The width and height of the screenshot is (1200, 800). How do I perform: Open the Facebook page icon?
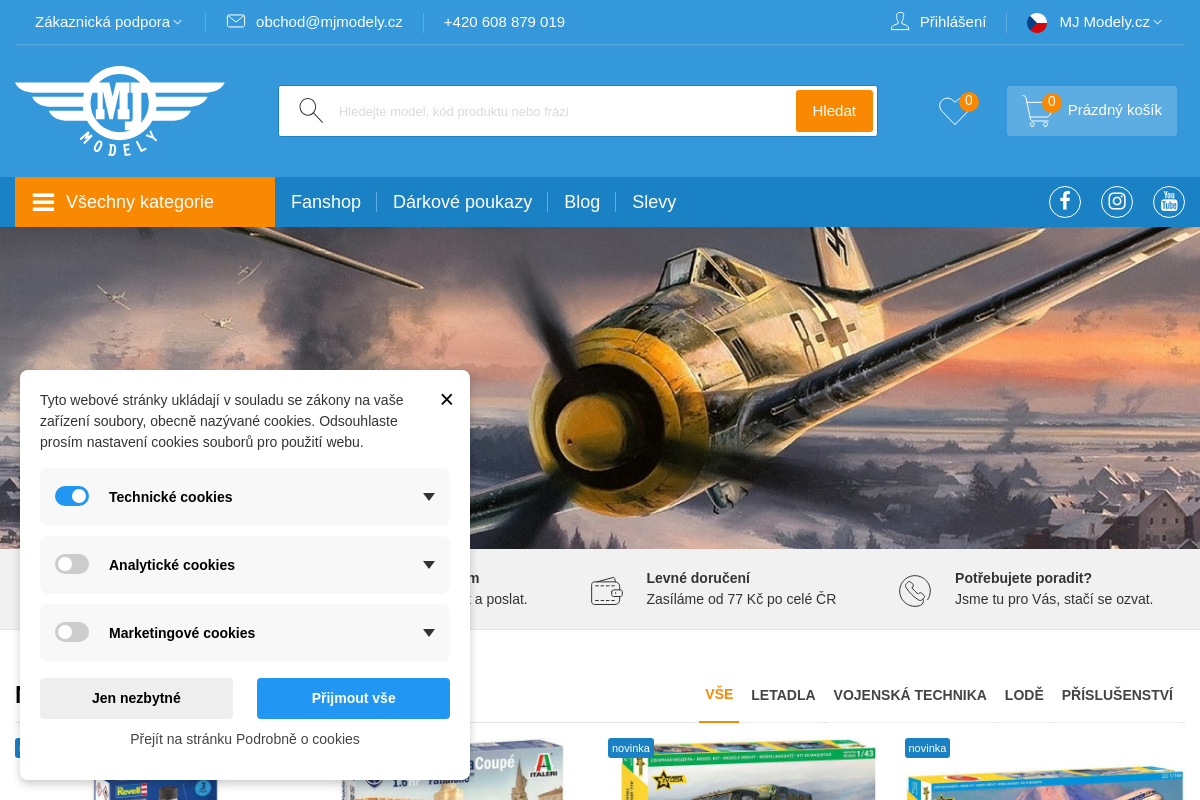1065,202
